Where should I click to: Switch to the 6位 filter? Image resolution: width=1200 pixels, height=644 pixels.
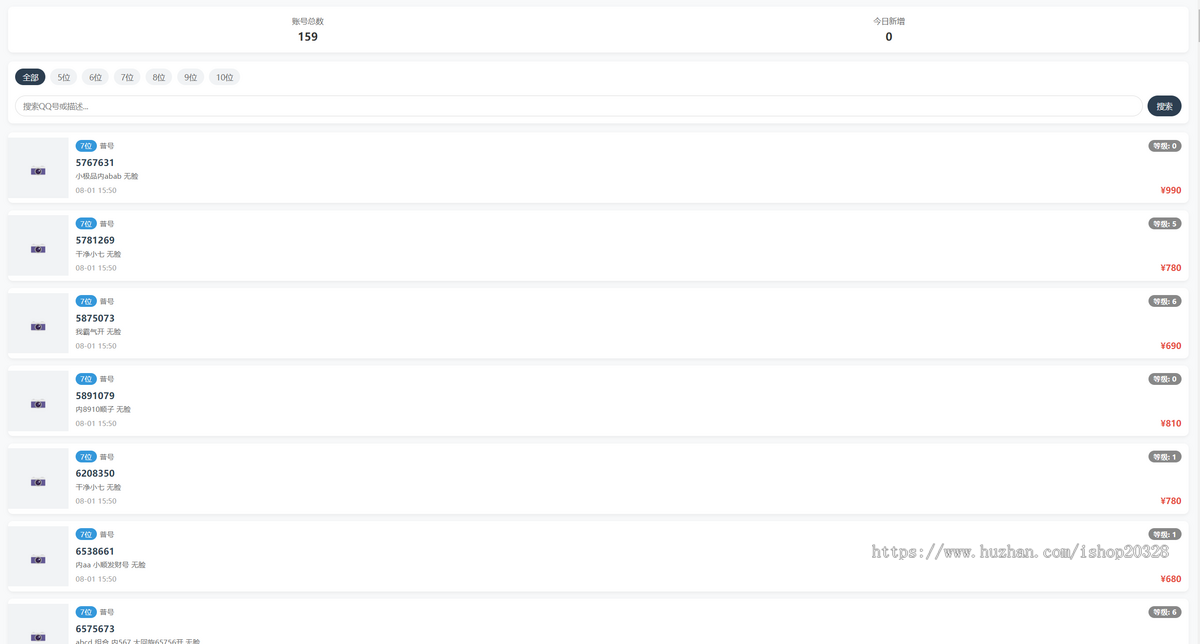[96, 77]
